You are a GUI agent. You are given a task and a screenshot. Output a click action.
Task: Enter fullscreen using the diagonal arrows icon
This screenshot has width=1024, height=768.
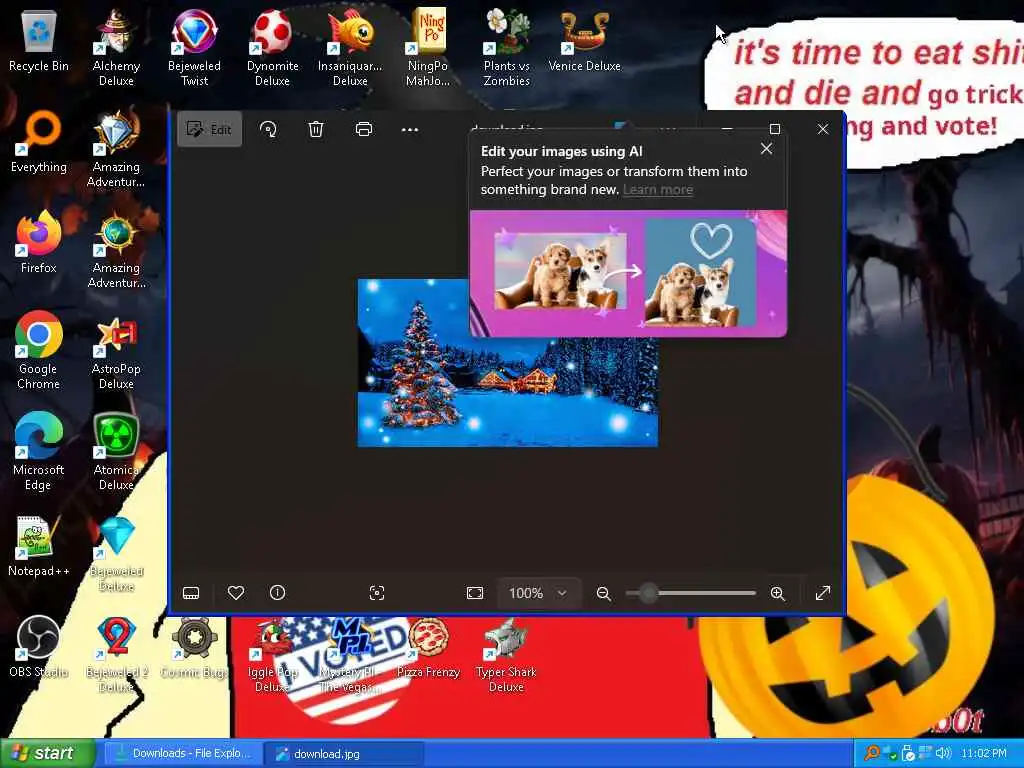tap(823, 593)
